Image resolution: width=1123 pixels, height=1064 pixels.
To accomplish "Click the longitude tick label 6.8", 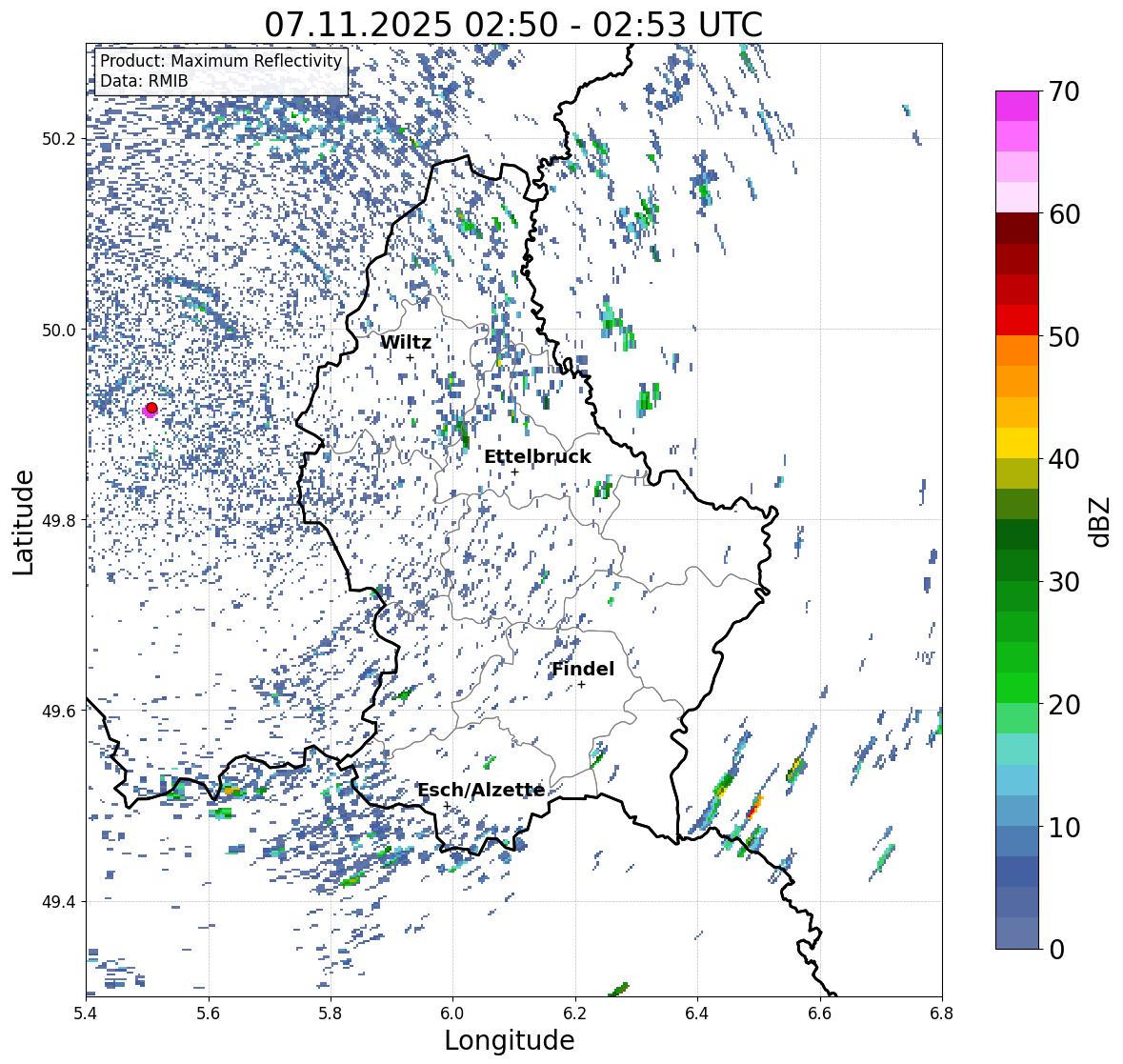I will (x=941, y=1014).
